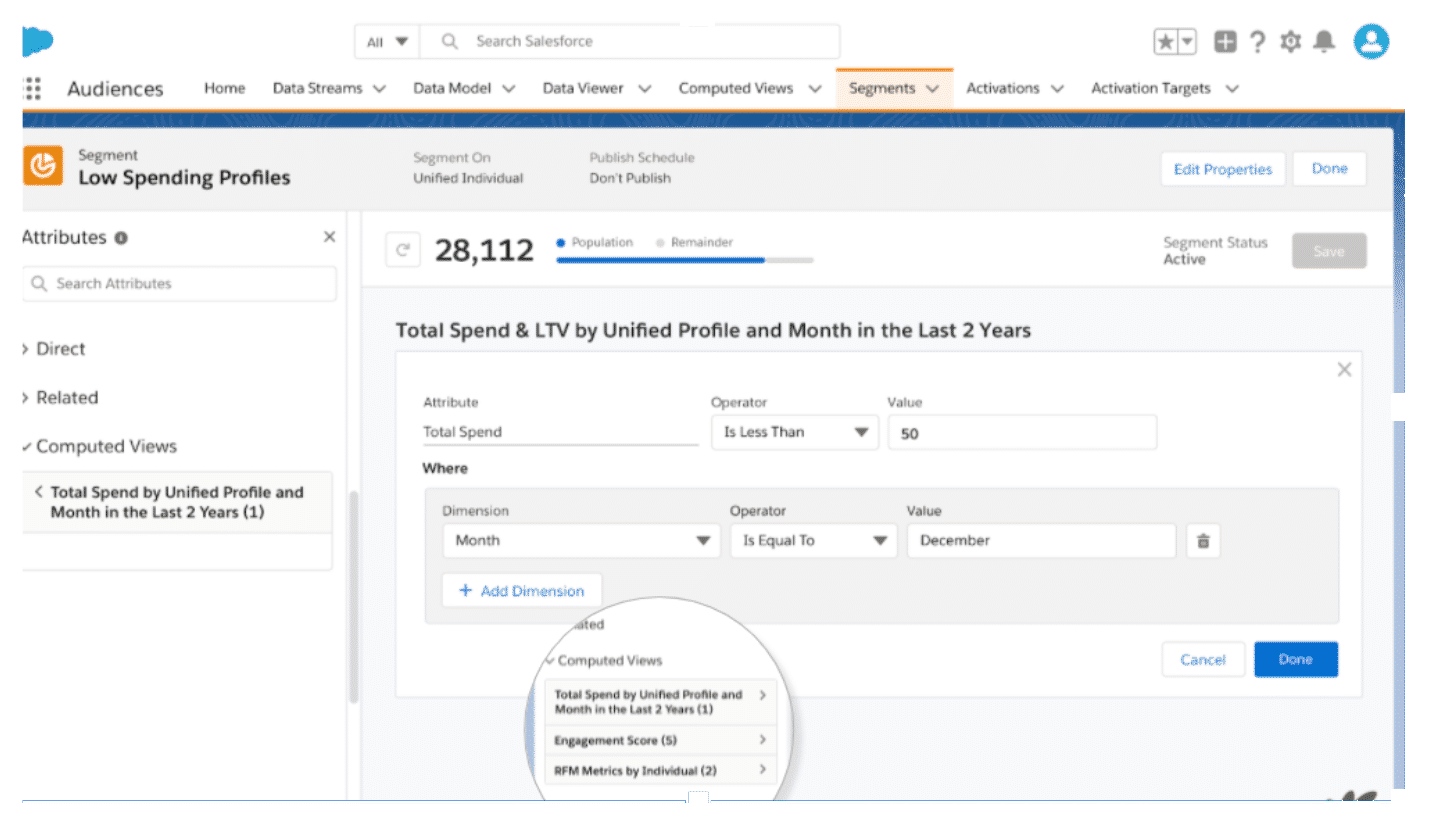
Task: Open Setup using the gear icon
Action: (1290, 41)
